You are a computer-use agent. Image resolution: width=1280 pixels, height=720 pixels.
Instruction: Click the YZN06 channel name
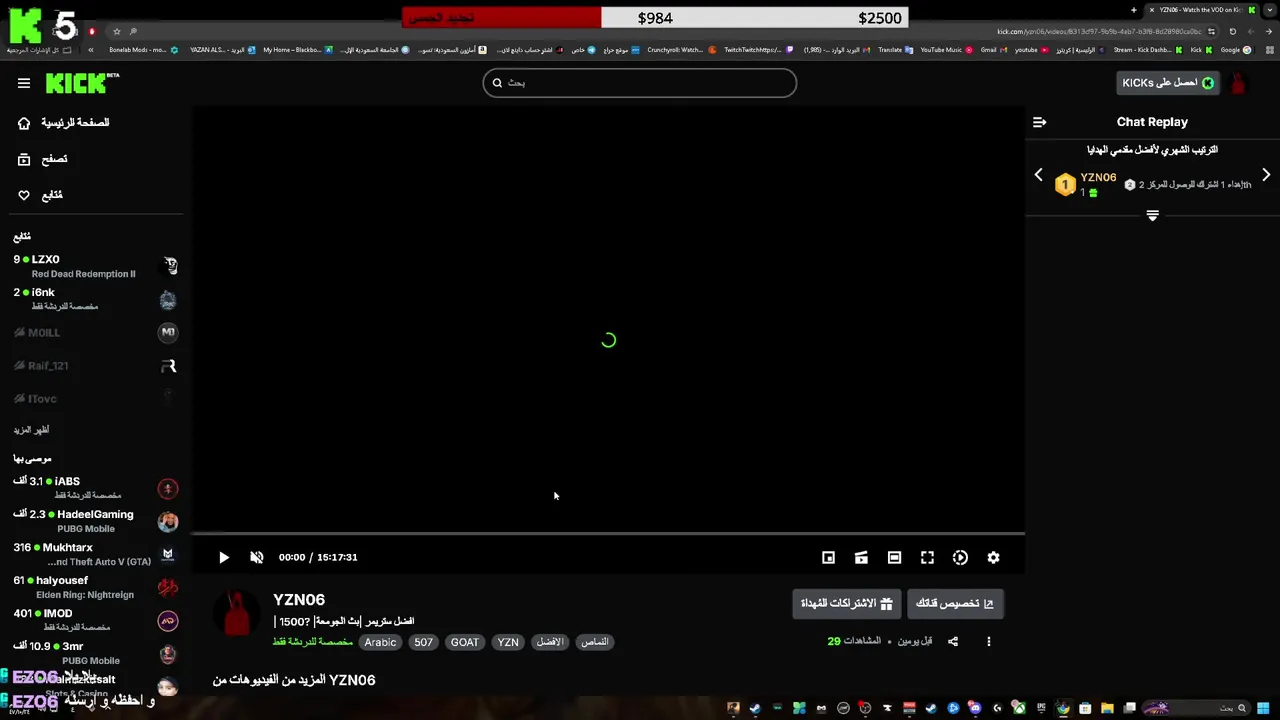point(299,600)
